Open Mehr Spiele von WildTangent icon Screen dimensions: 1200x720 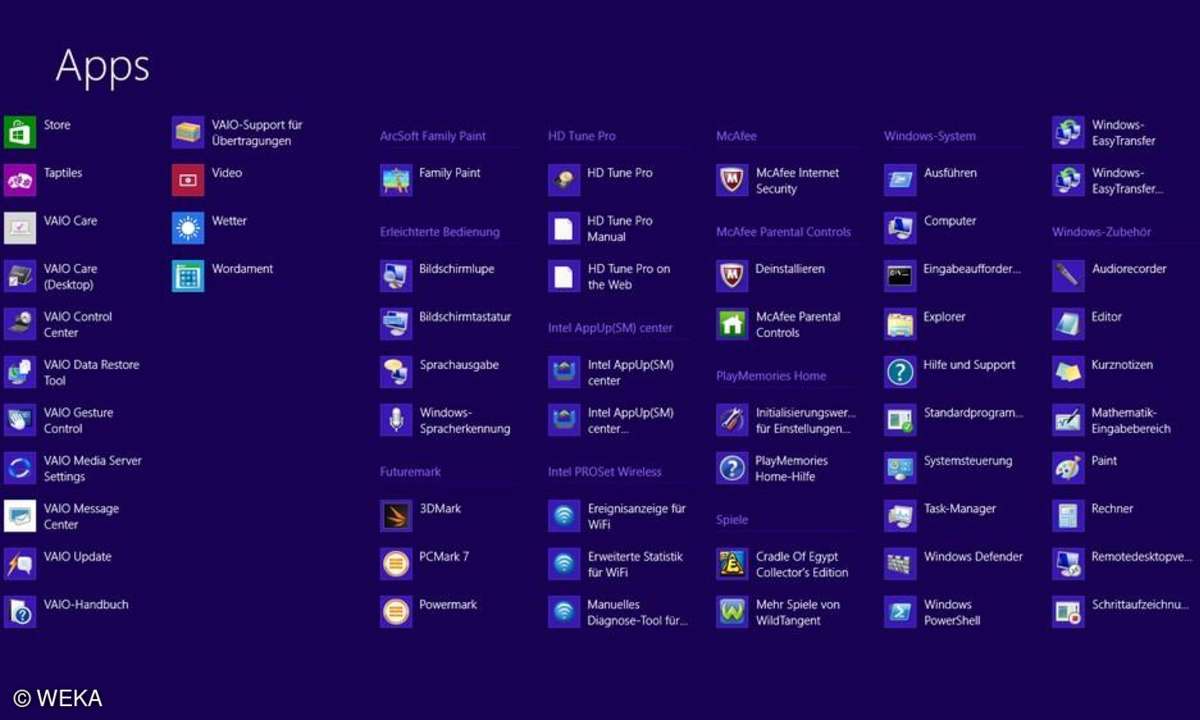tap(732, 612)
